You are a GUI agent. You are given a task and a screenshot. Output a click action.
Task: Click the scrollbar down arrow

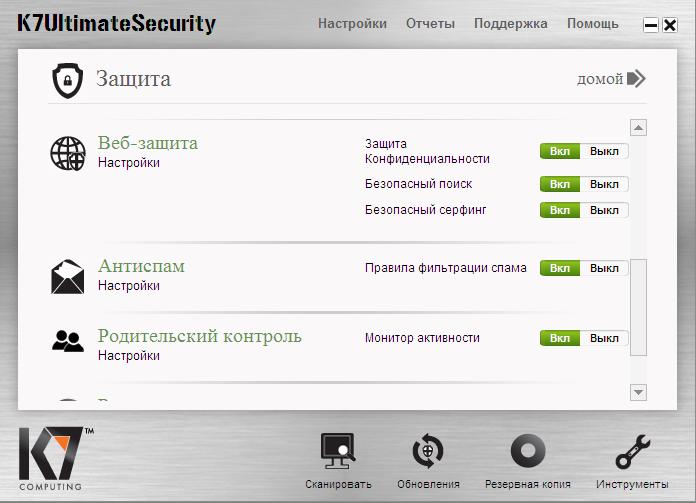pos(638,392)
